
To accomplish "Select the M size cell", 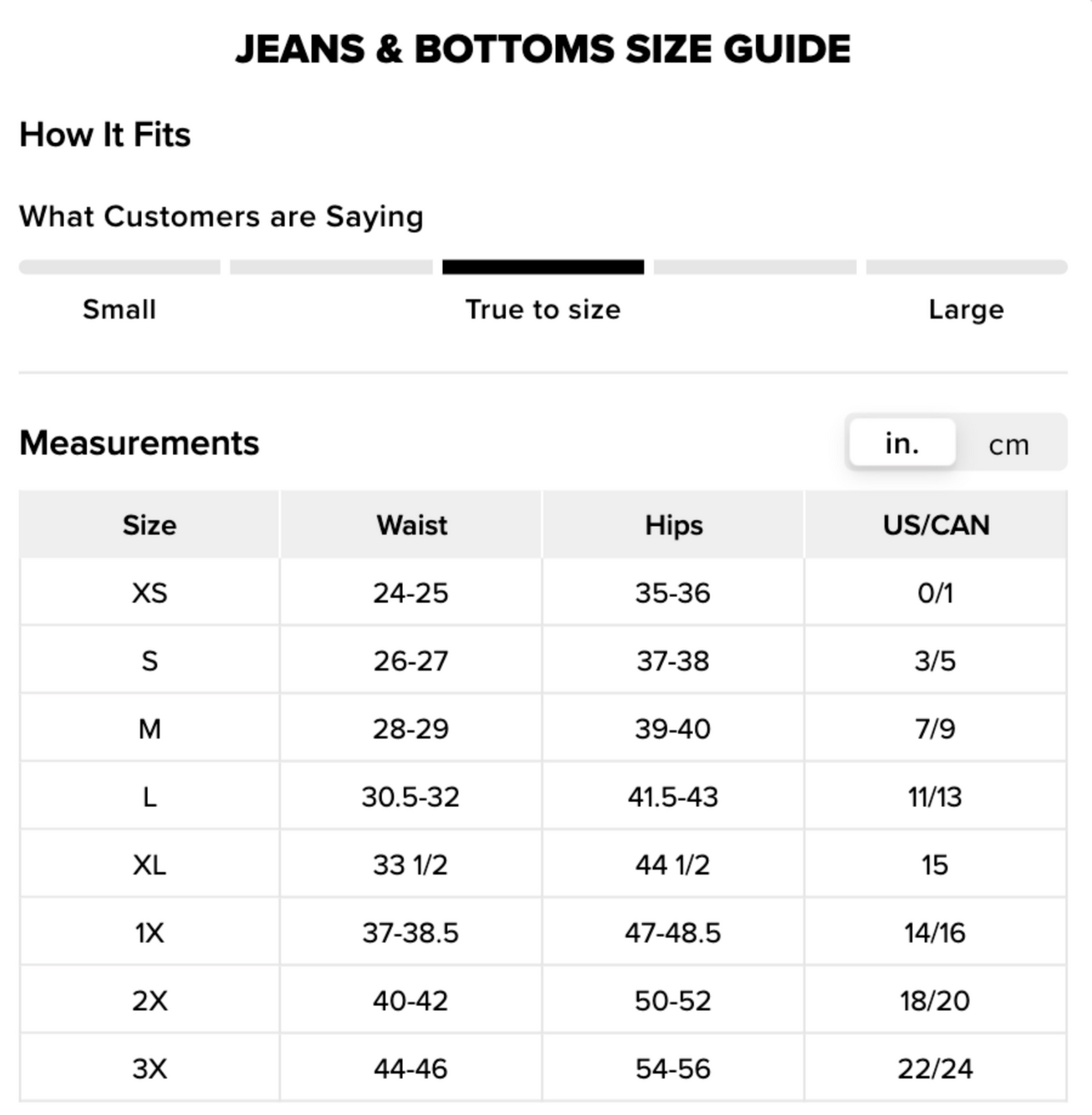I will click(x=150, y=728).
